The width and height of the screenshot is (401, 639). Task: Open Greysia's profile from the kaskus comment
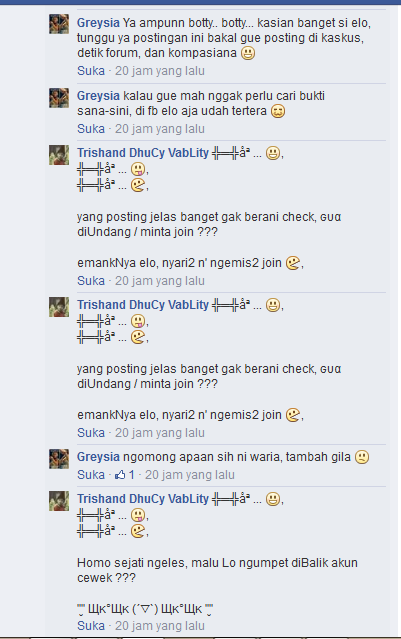tap(98, 23)
